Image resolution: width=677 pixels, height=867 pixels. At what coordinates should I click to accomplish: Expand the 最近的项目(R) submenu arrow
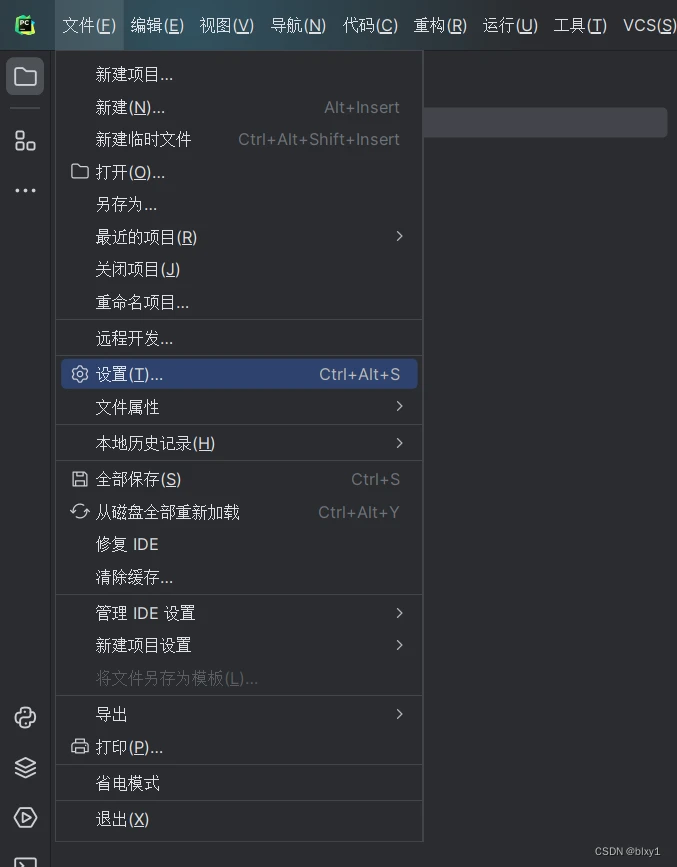tap(399, 237)
